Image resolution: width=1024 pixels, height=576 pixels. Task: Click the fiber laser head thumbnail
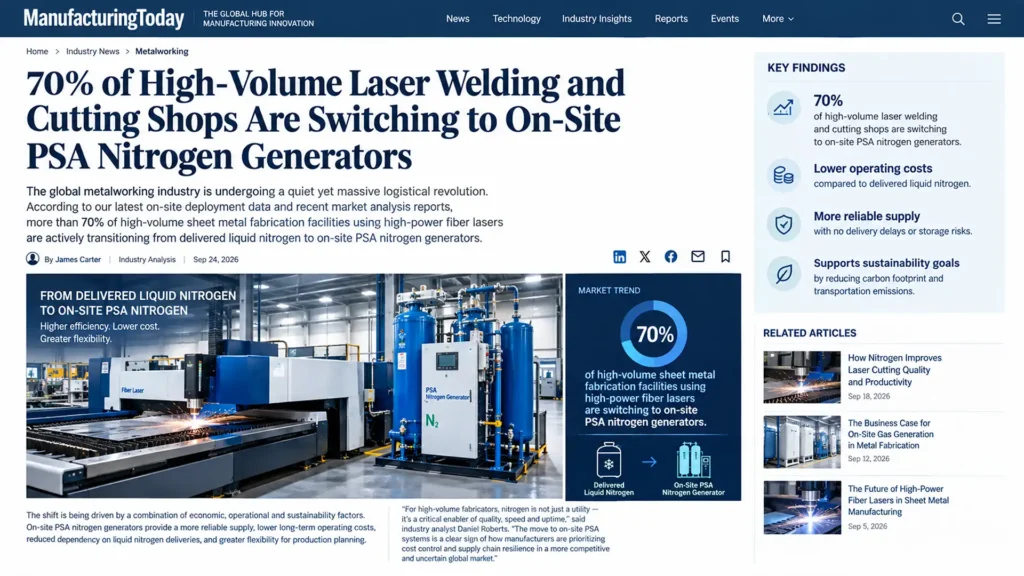pyautogui.click(x=802, y=507)
